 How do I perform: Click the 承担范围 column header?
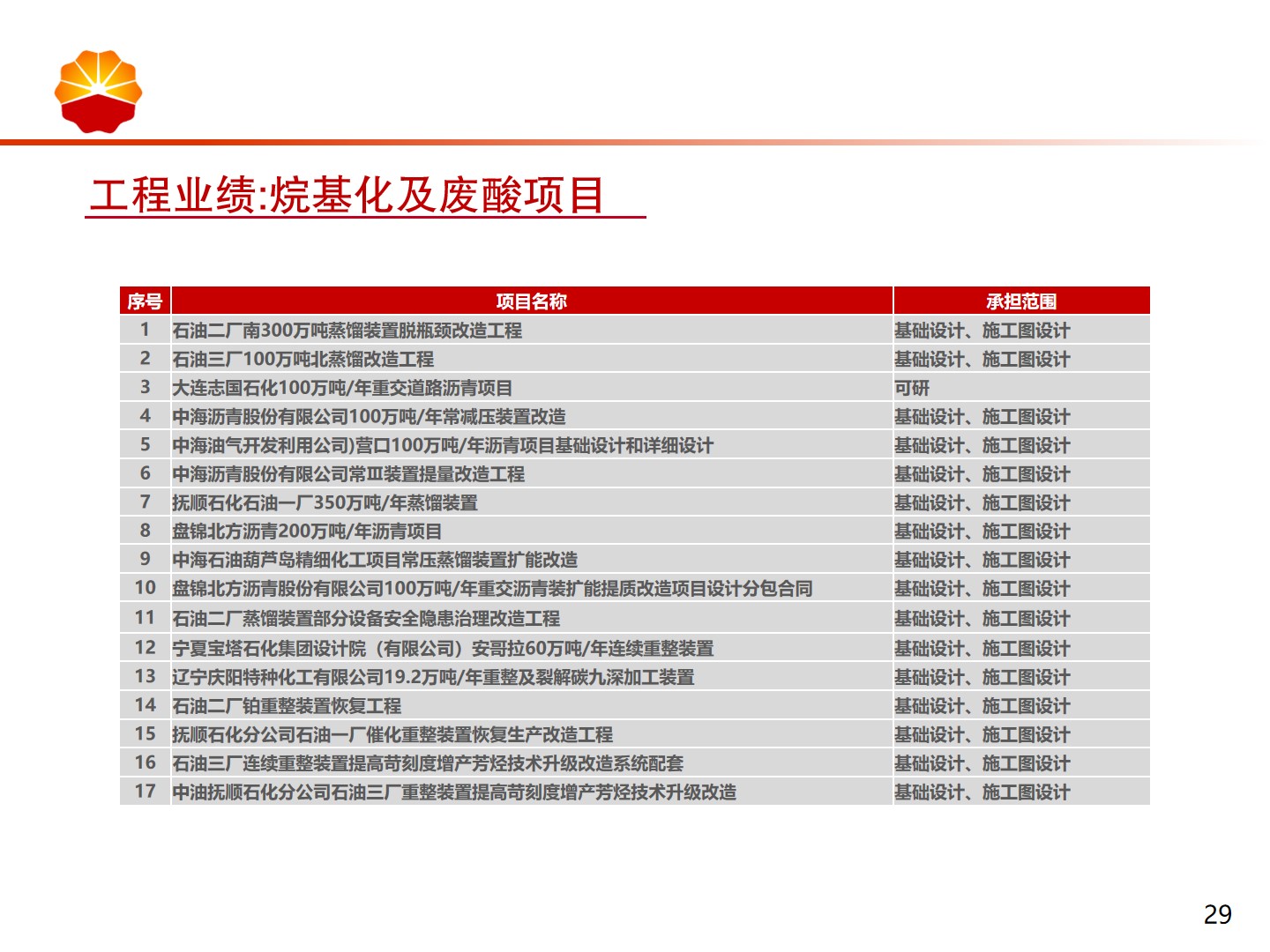point(1021,301)
